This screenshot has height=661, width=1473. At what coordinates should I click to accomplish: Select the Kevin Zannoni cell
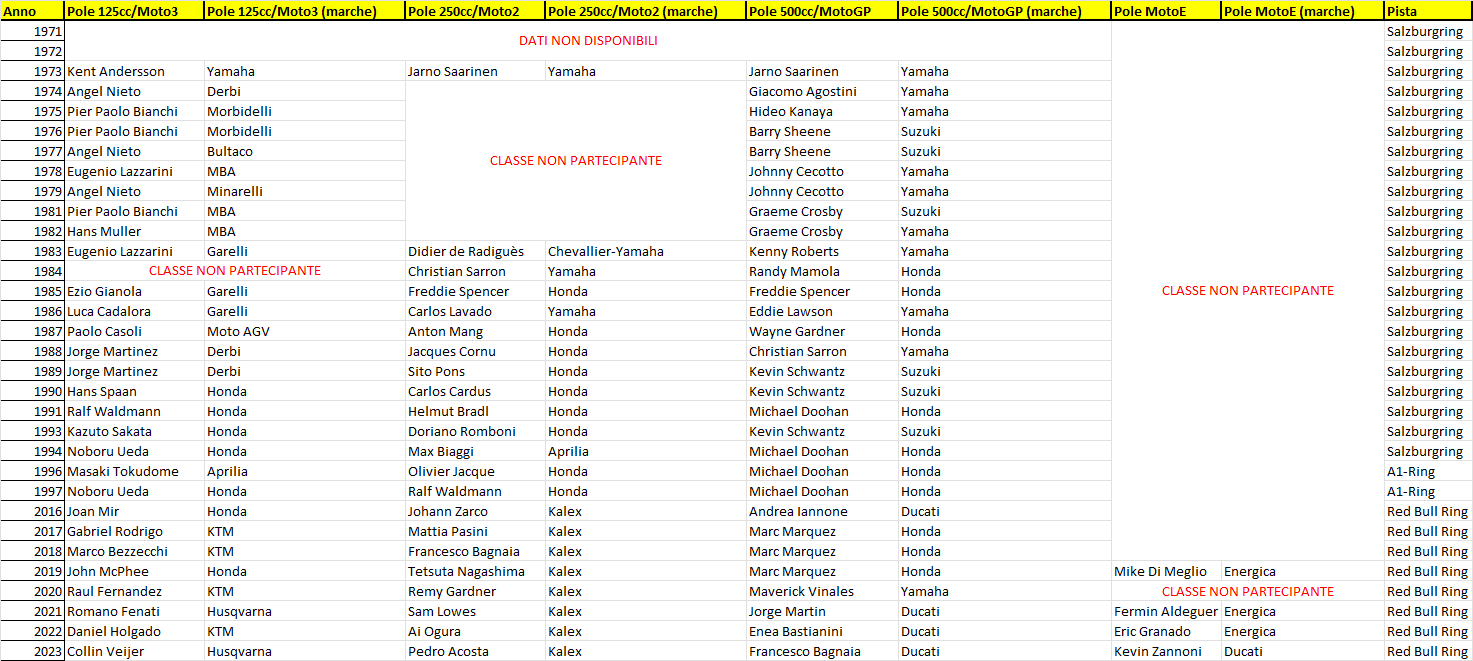(1166, 651)
